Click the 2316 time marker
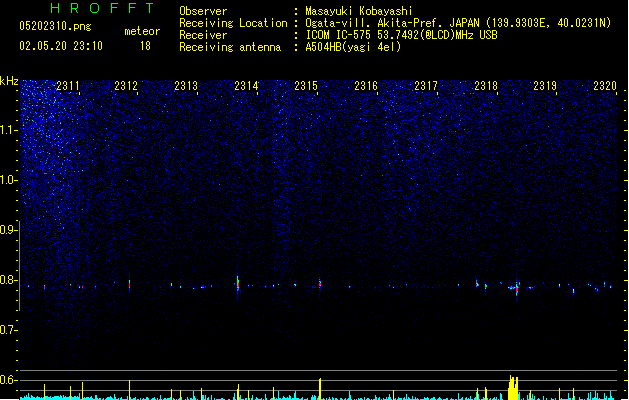629x400 pixels. tap(366, 86)
